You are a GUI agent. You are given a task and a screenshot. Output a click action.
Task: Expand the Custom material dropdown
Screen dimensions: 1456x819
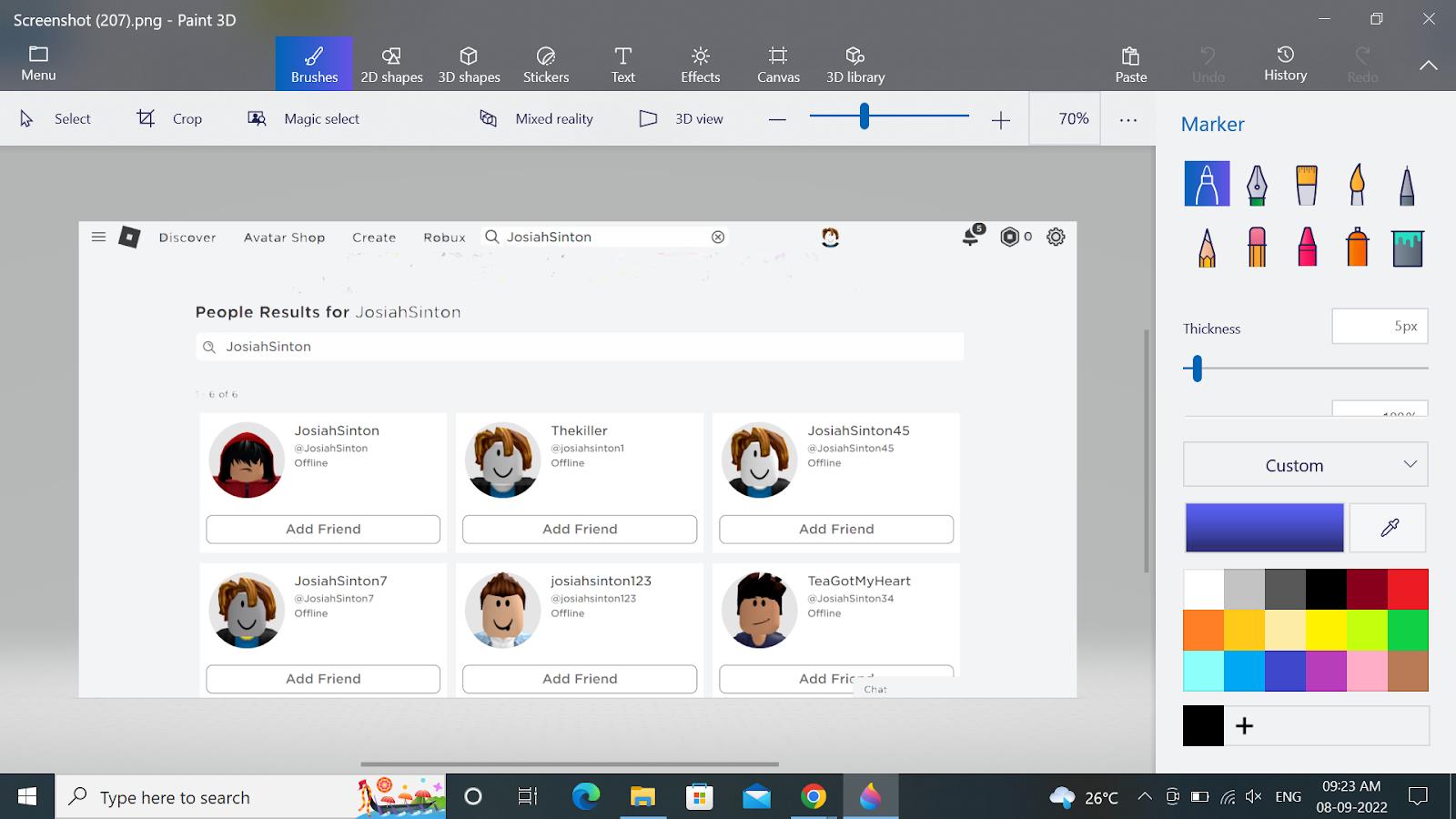pyautogui.click(x=1305, y=465)
